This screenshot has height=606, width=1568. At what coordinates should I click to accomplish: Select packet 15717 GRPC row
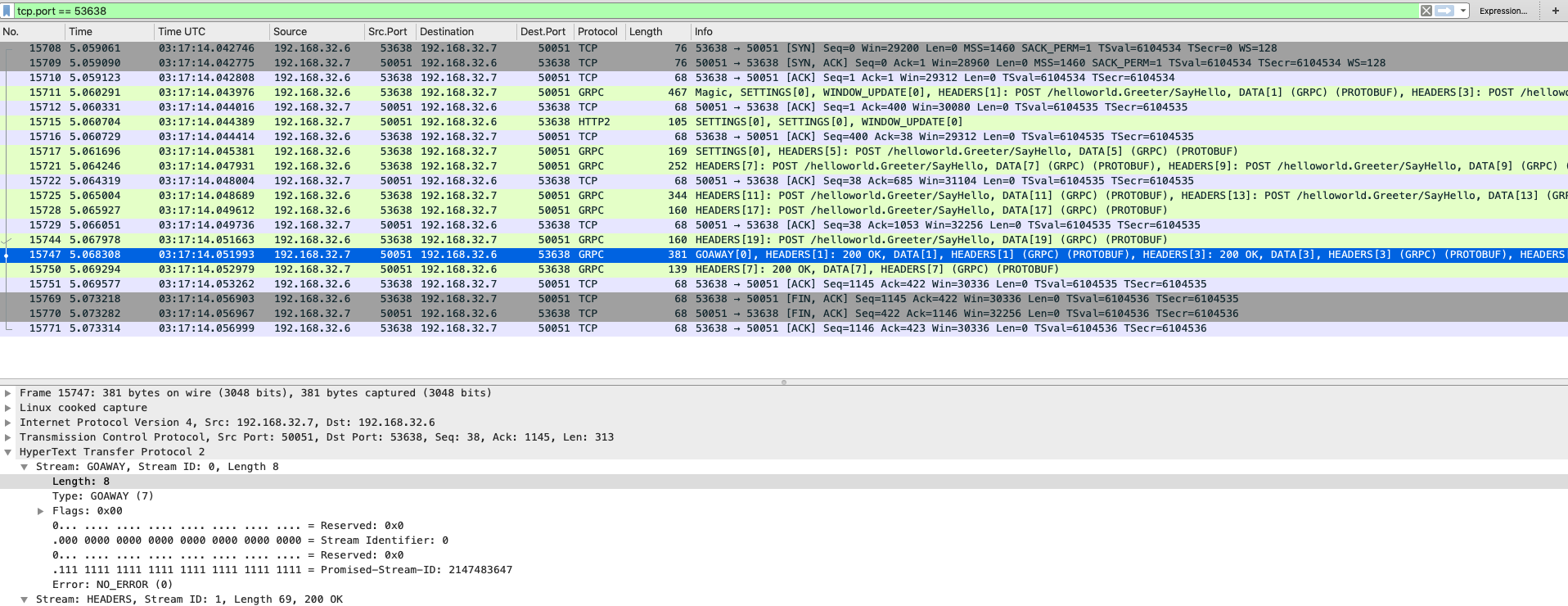[x=784, y=151]
